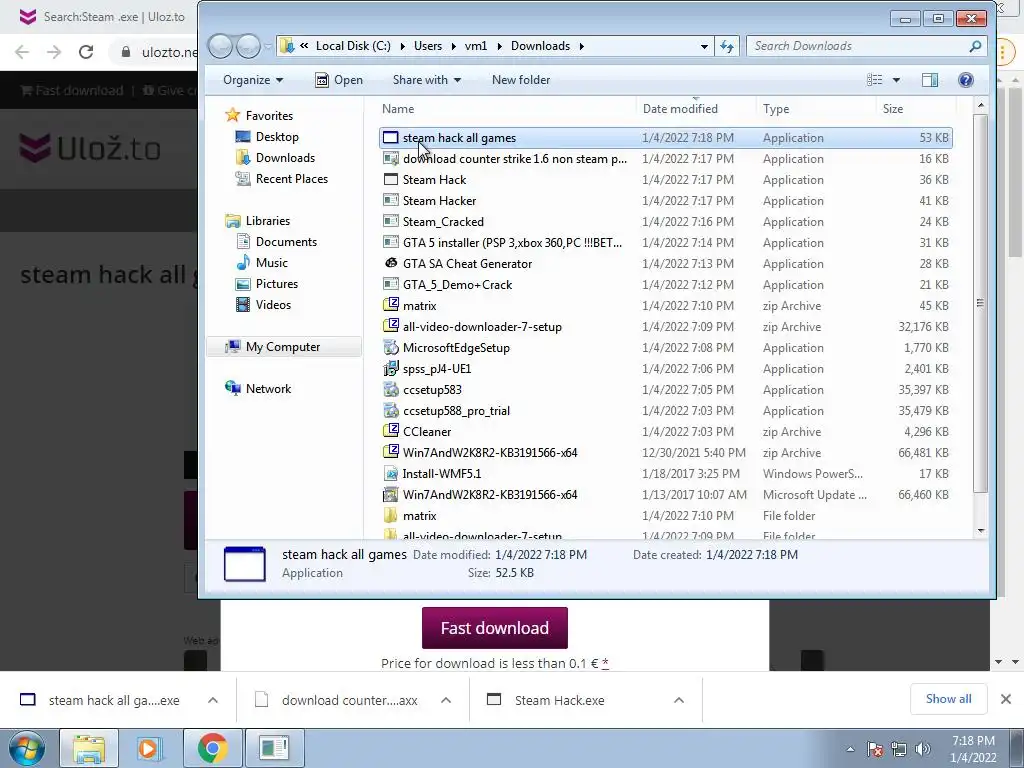
Task: Select download counter strike 1.6 non steam file
Action: pyautogui.click(x=666, y=159)
